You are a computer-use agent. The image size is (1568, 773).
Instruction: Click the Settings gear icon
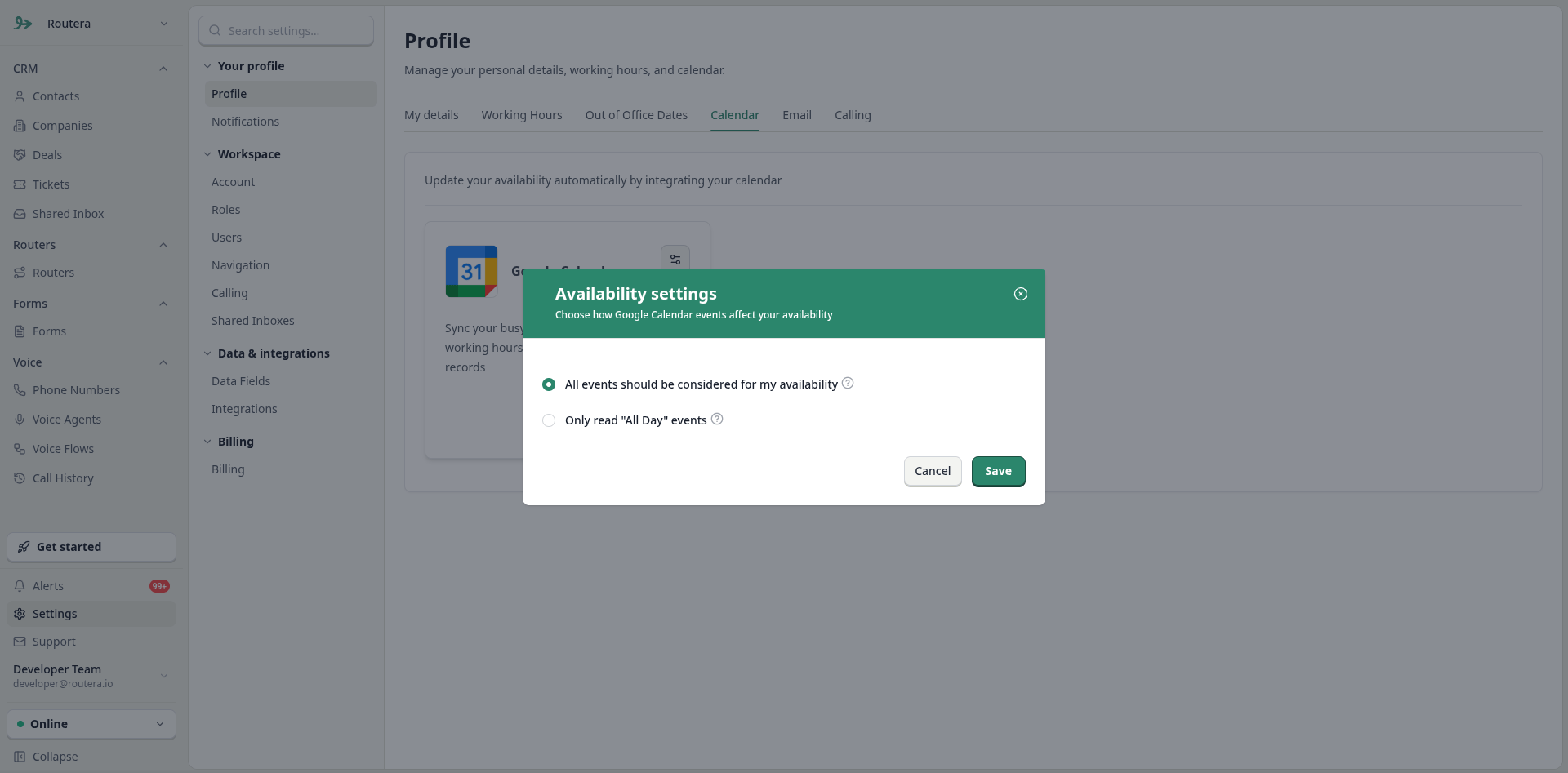click(20, 614)
